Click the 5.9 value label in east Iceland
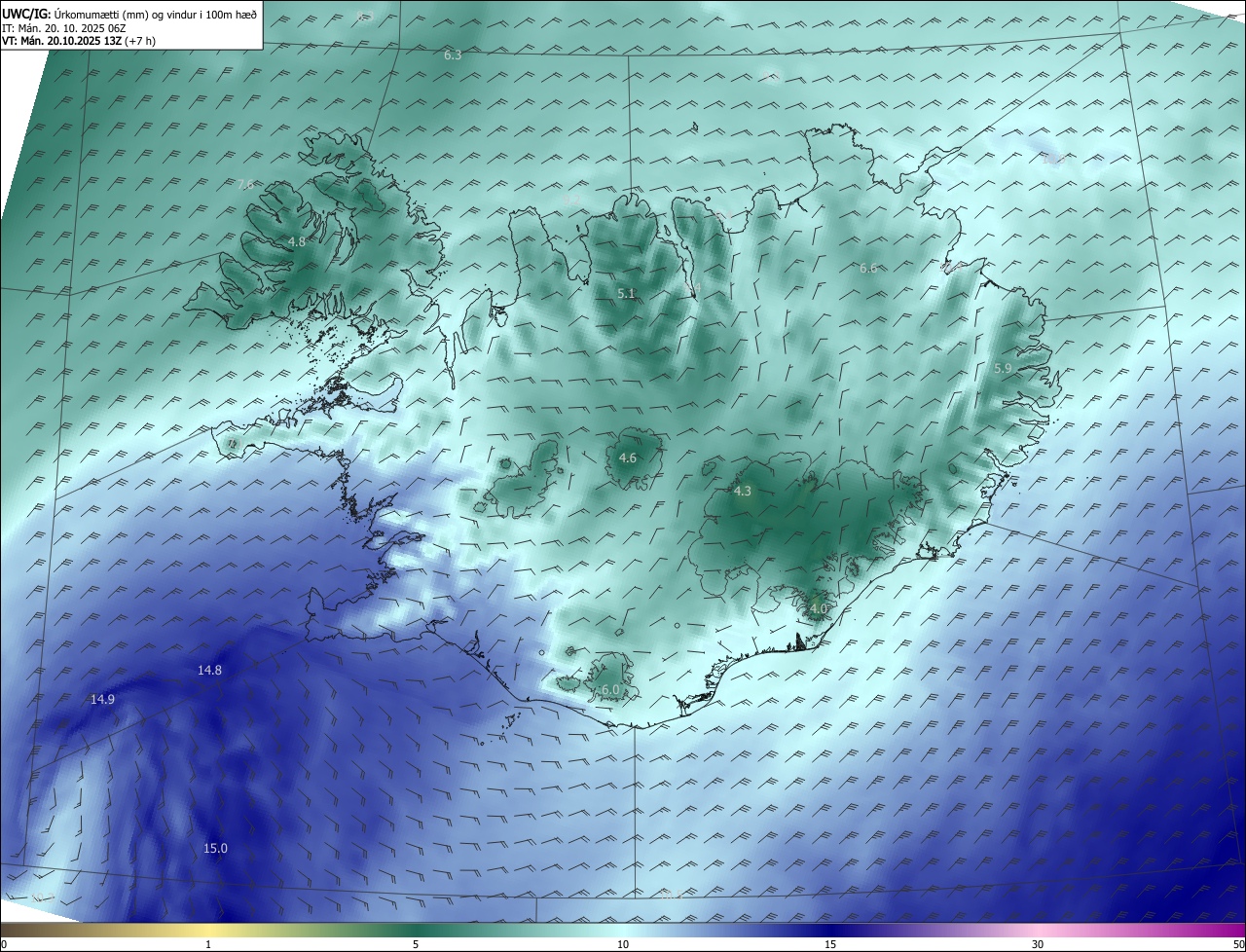The width and height of the screenshot is (1246, 952). [1003, 368]
